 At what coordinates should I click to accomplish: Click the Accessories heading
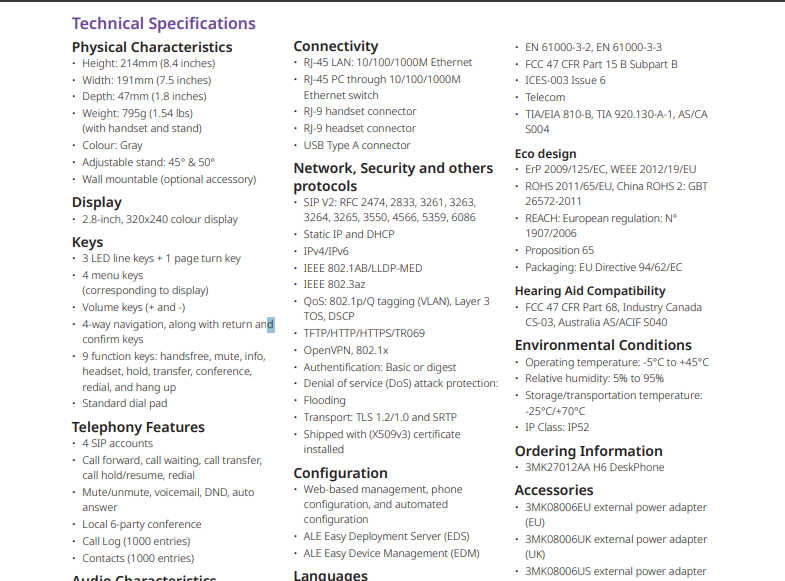pos(554,490)
